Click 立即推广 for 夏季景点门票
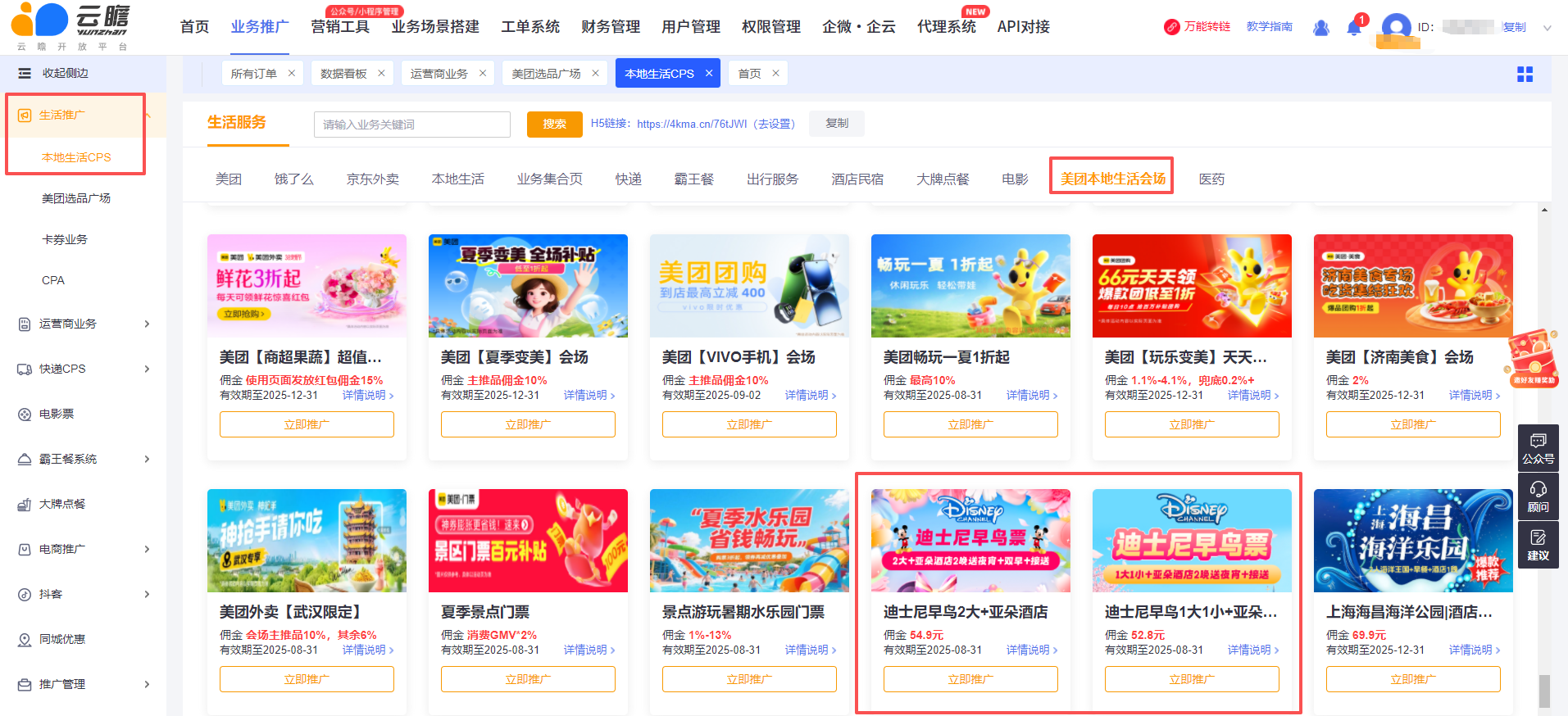 528,679
